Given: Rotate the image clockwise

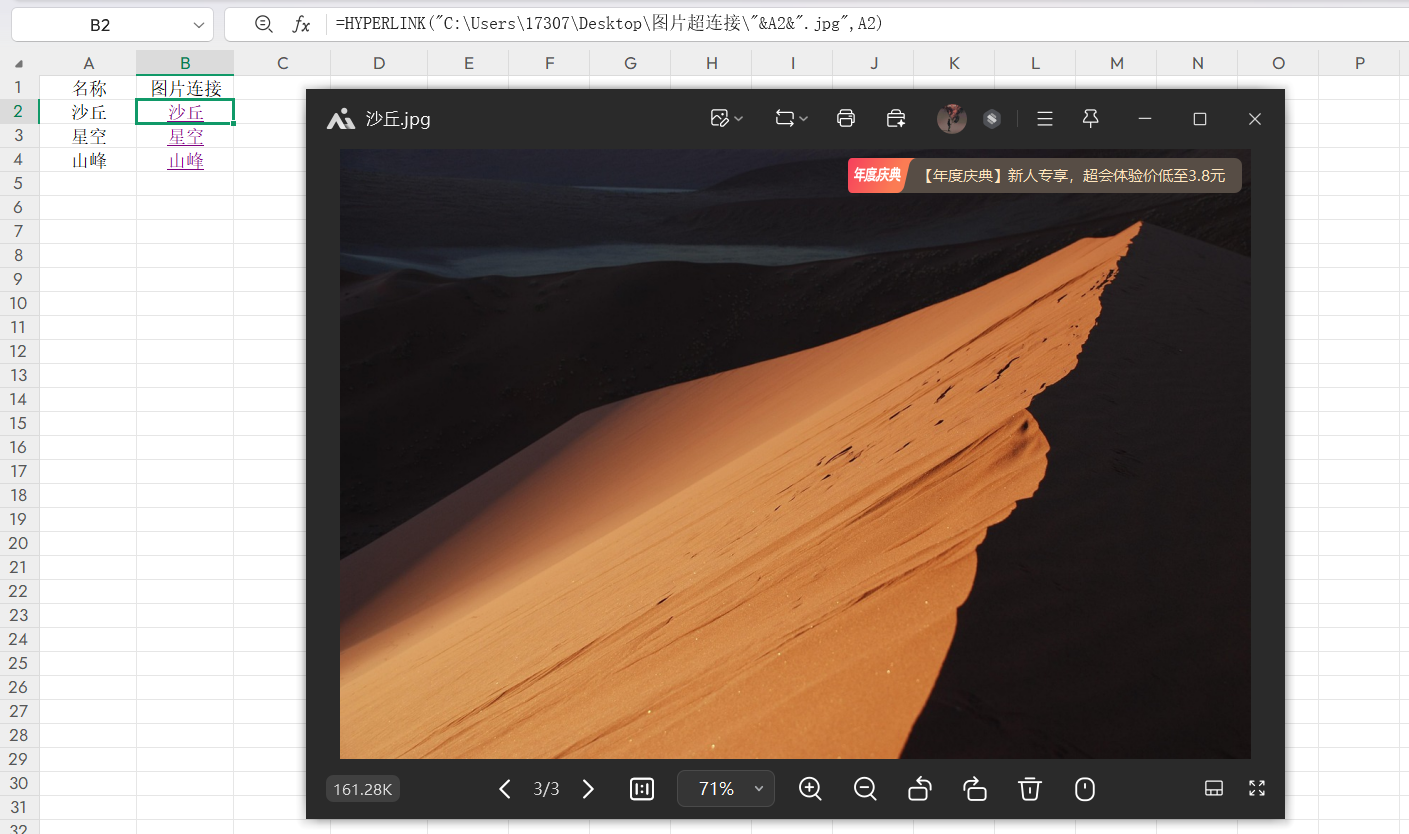Looking at the screenshot, I should (x=975, y=789).
